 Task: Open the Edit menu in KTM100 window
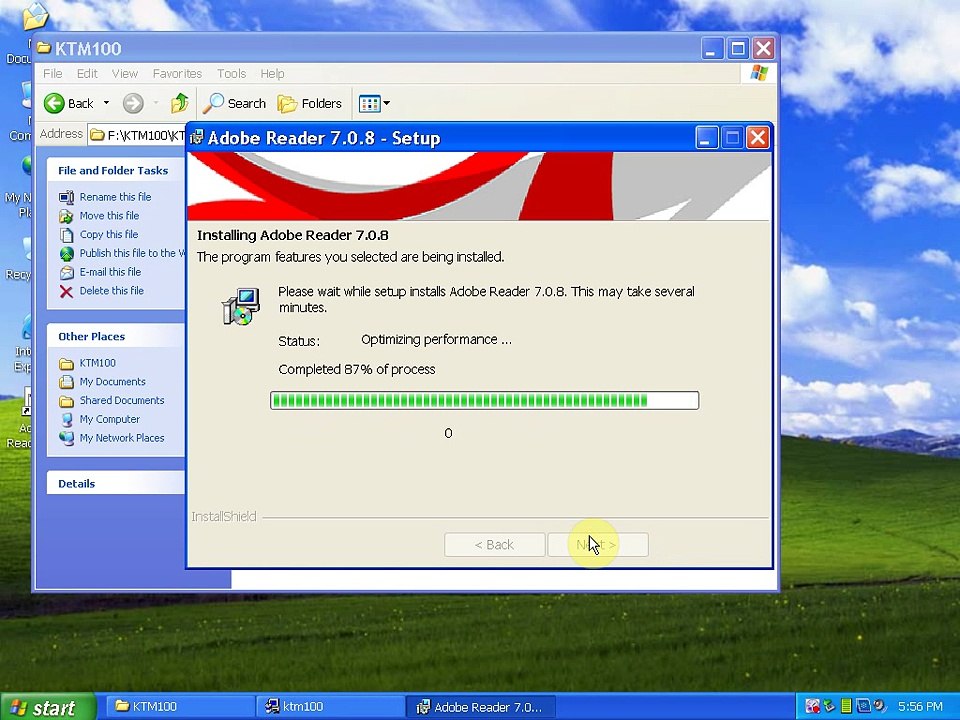(x=87, y=73)
